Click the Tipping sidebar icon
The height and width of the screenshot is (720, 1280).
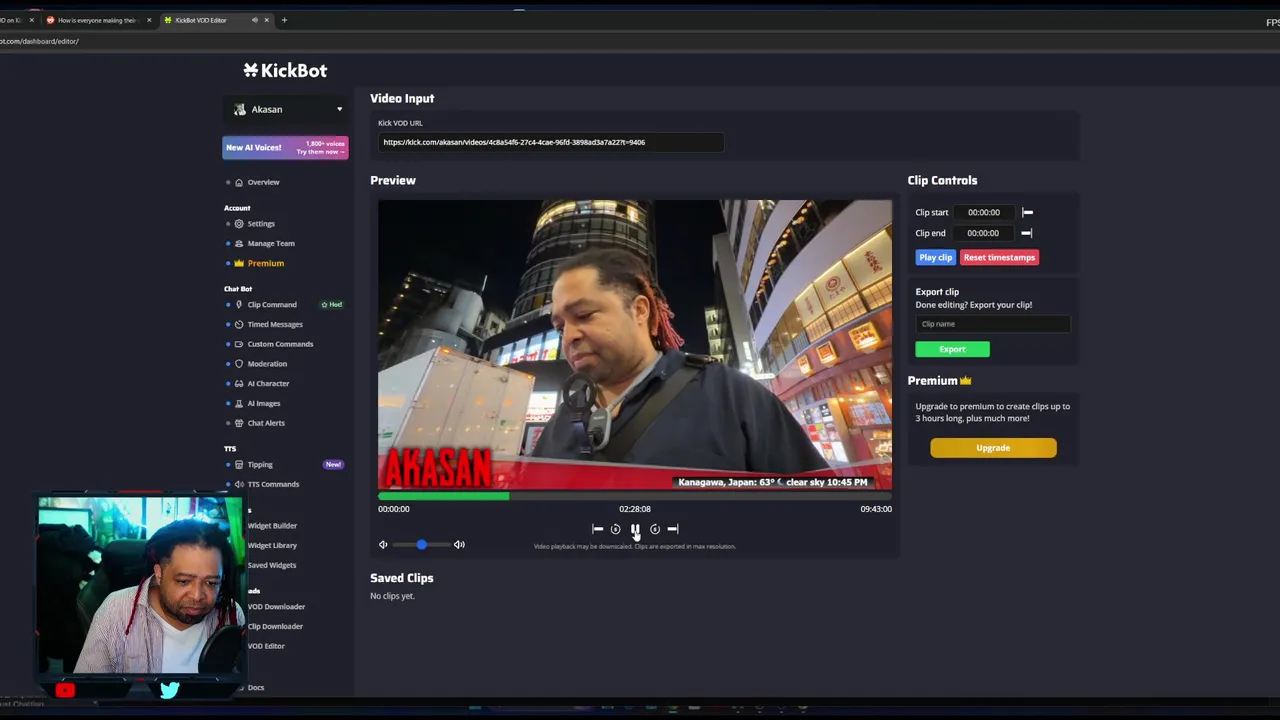(239, 464)
